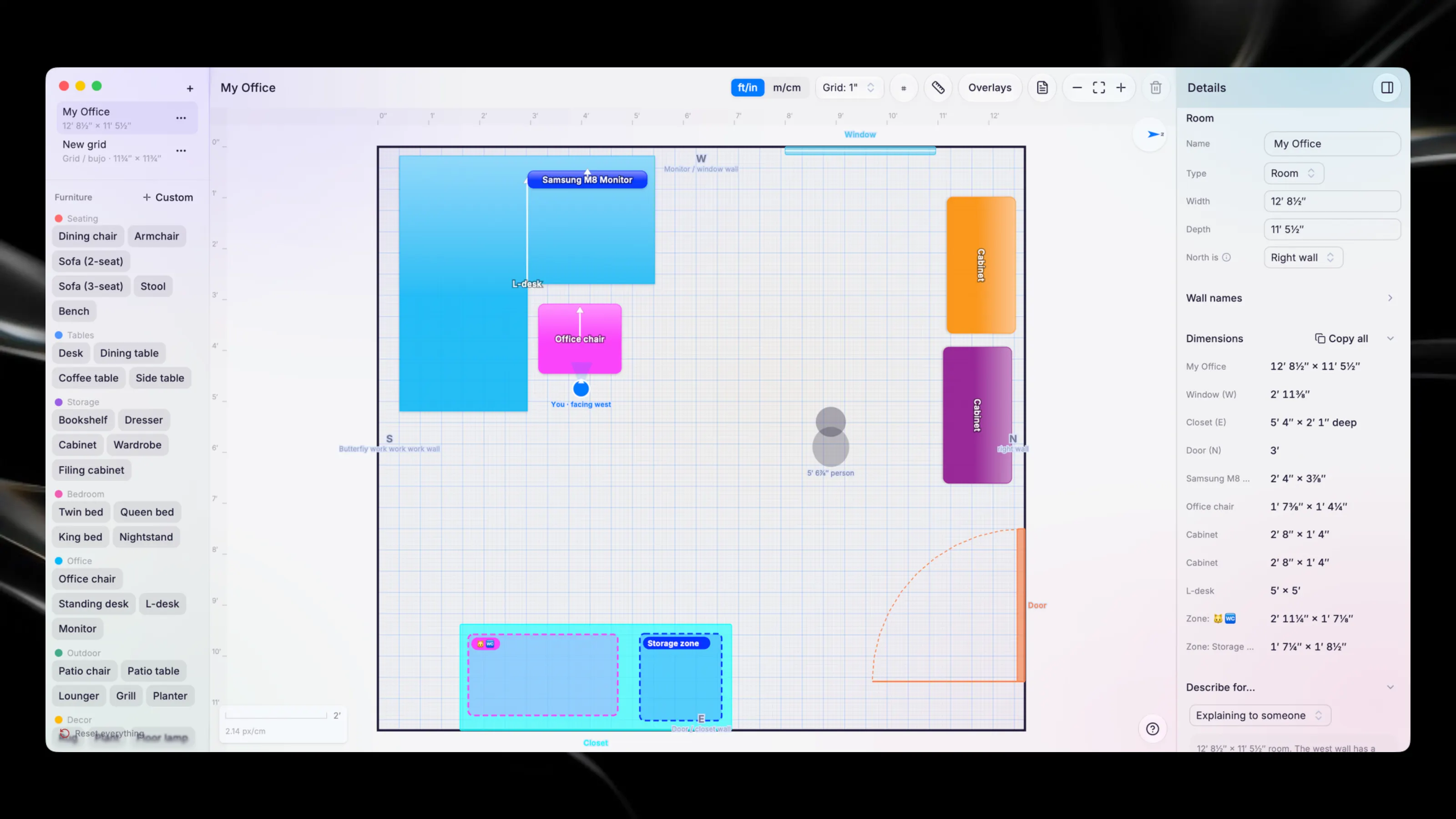Add an L-desk from furniture list
The height and width of the screenshot is (819, 1456).
tap(162, 604)
